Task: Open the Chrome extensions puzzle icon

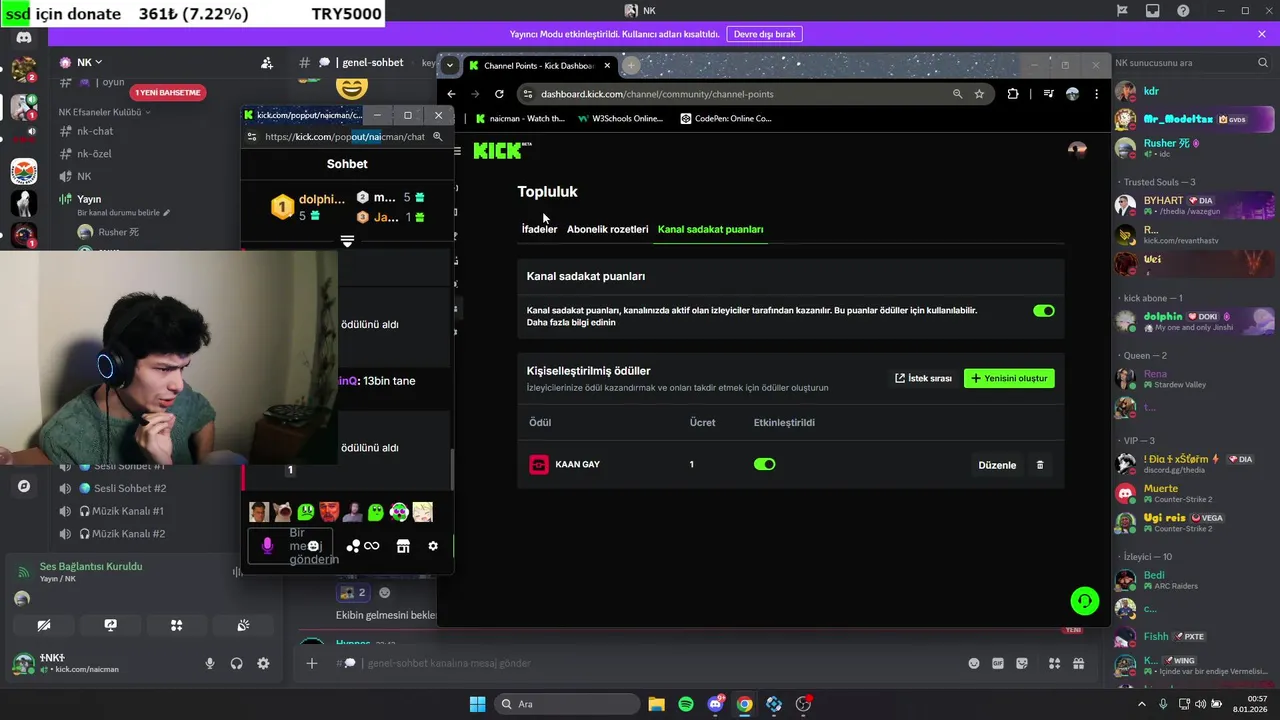Action: (1013, 94)
